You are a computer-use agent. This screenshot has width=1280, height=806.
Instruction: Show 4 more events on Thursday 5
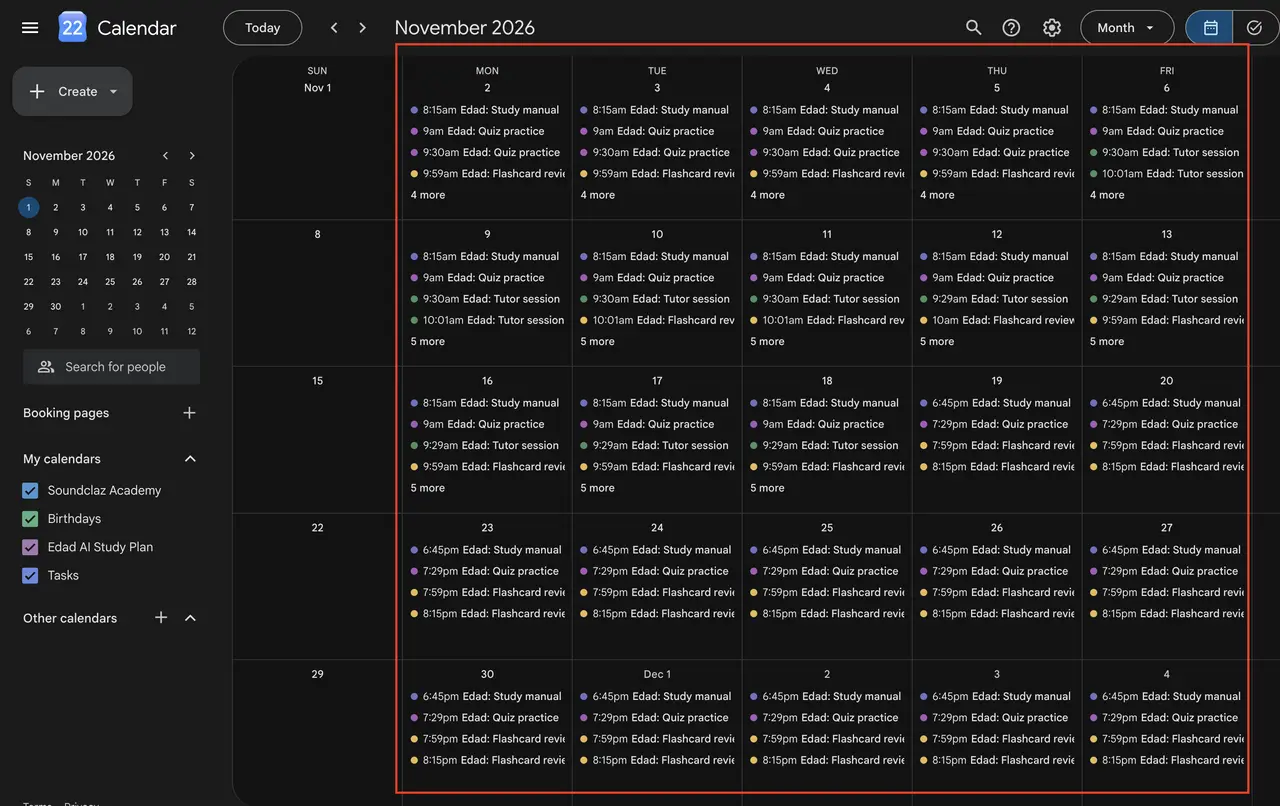pyautogui.click(x=937, y=195)
